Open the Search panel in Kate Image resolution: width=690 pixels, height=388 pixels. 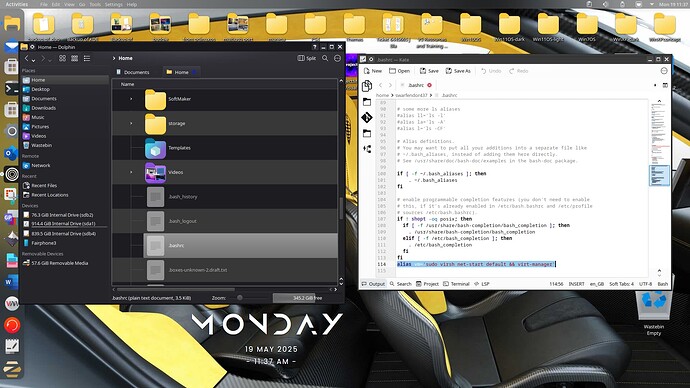[400, 284]
